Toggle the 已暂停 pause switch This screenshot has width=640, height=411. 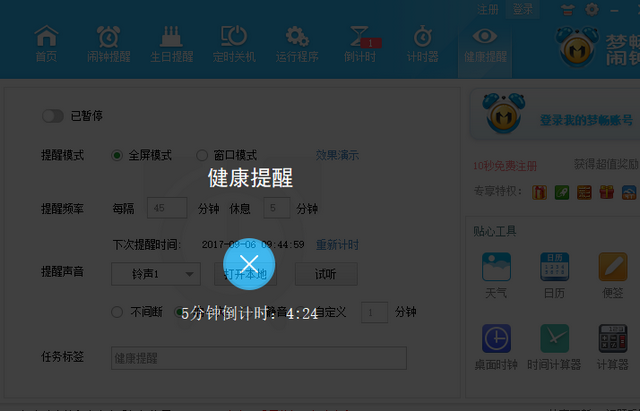pyautogui.click(x=53, y=116)
